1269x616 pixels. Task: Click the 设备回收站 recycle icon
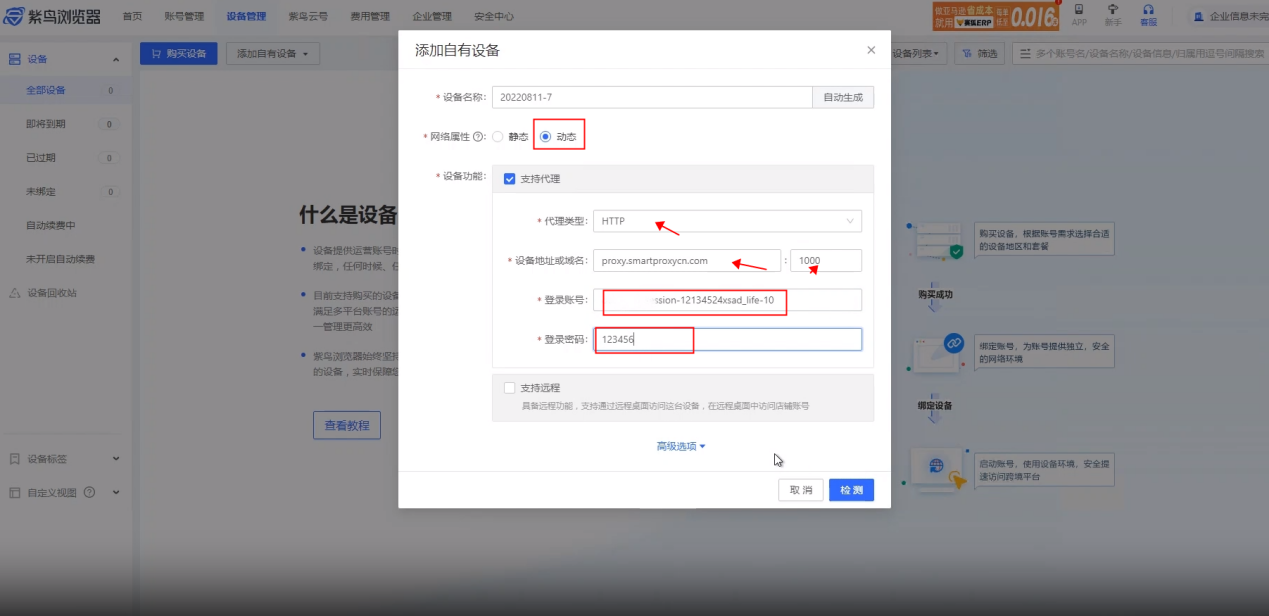pyautogui.click(x=15, y=293)
